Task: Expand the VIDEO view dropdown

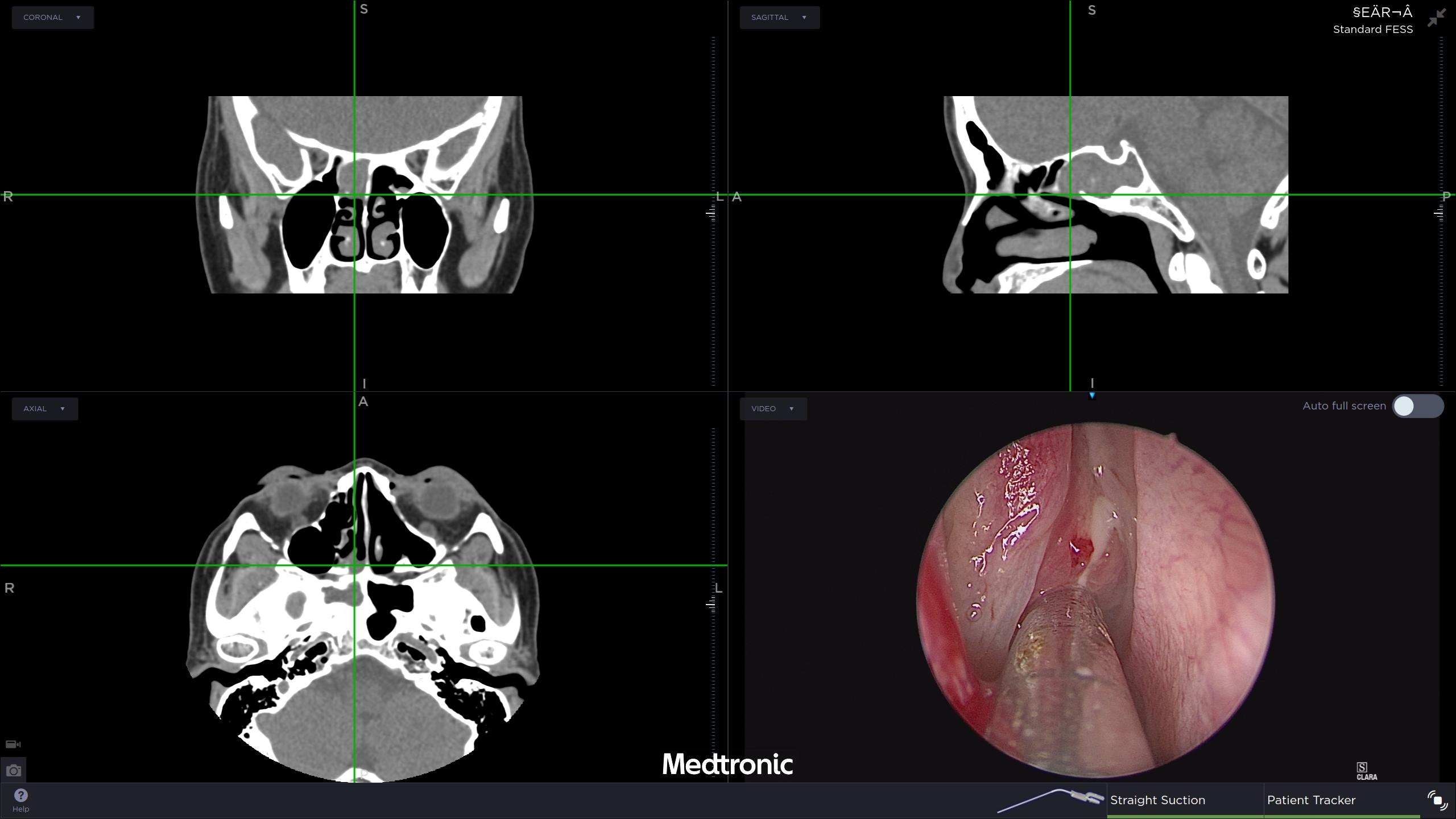Action: tap(773, 409)
